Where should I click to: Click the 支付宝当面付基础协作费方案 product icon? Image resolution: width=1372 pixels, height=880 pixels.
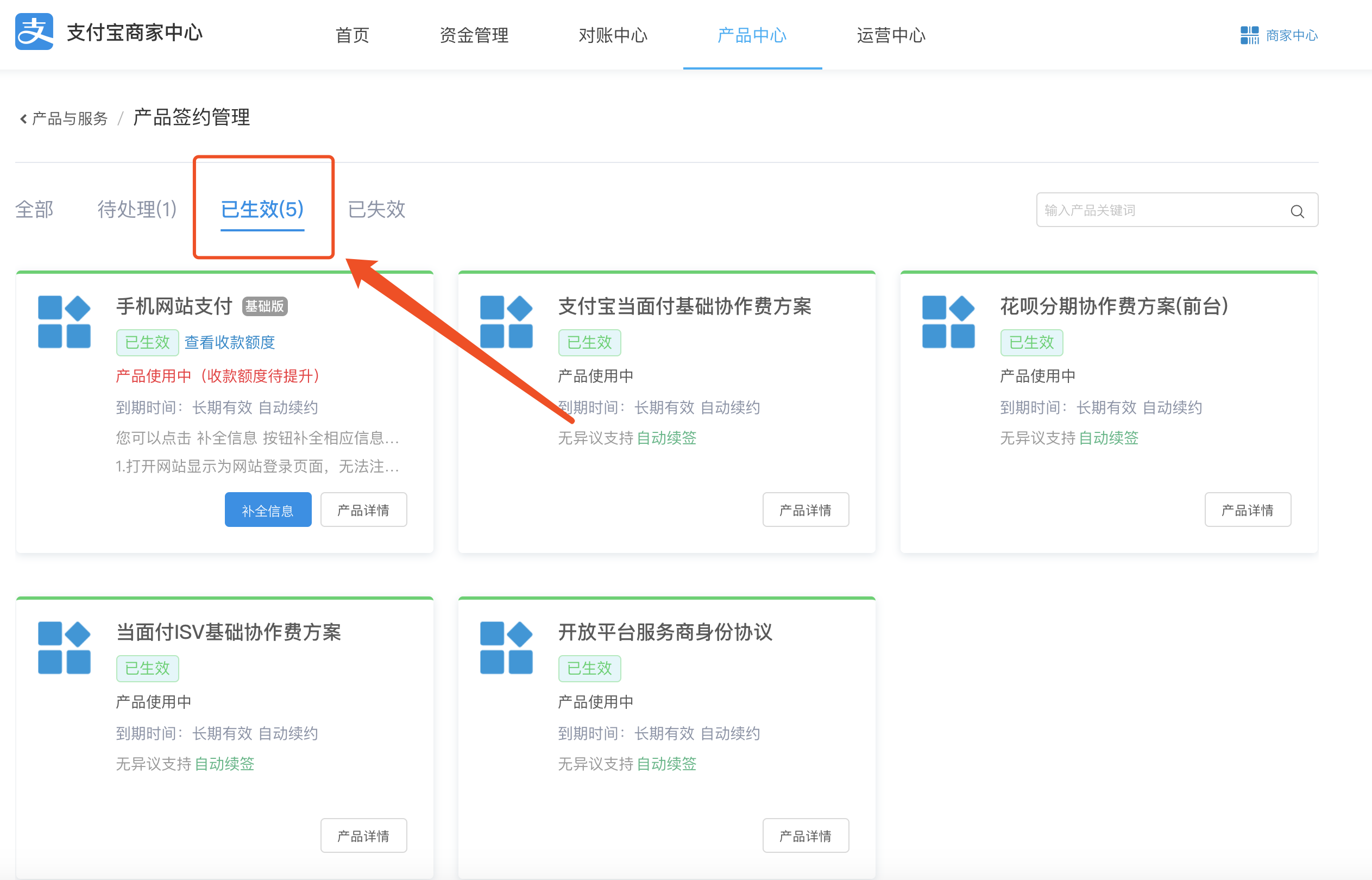click(506, 322)
